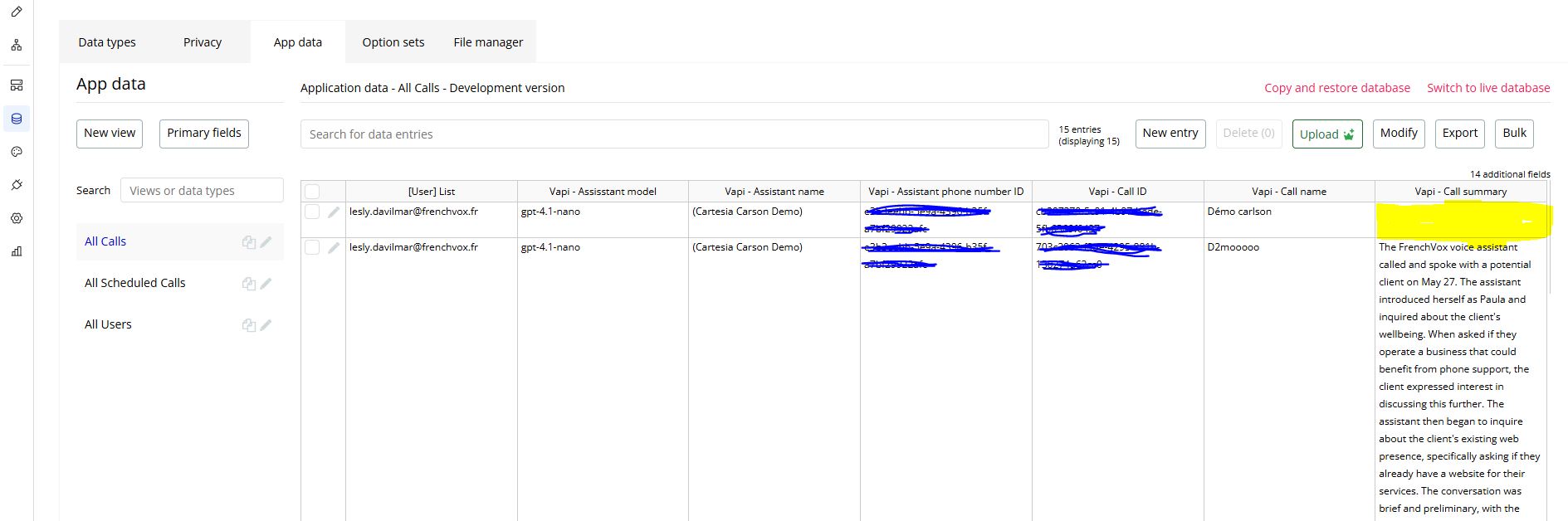The height and width of the screenshot is (521, 1568).
Task: Open the Settings gear icon in sidebar
Action: [17, 218]
